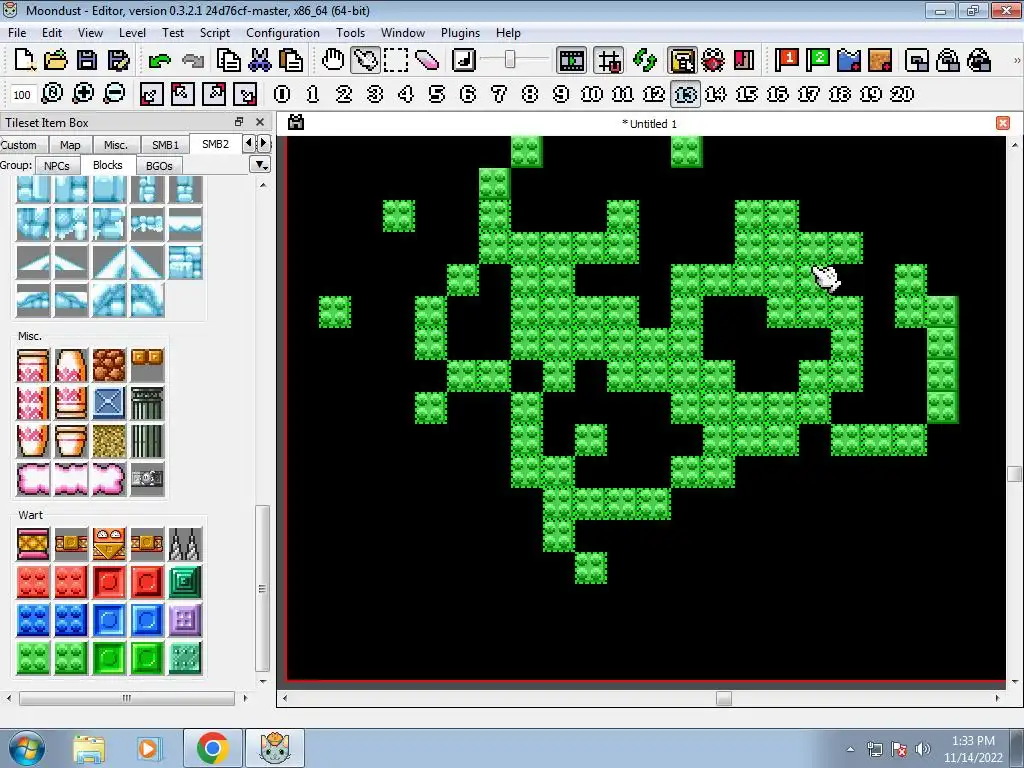This screenshot has height=768, width=1024.
Task: Toggle grid snapping button in toolbar
Action: tap(609, 61)
